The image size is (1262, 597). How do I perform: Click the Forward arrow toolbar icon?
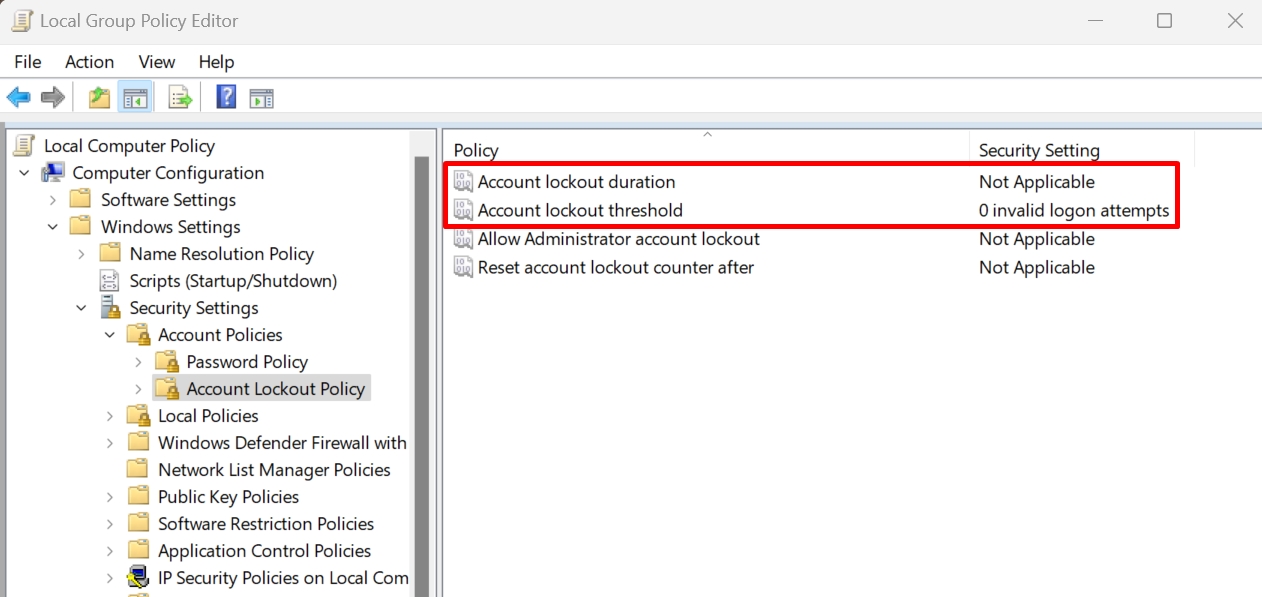[53, 97]
